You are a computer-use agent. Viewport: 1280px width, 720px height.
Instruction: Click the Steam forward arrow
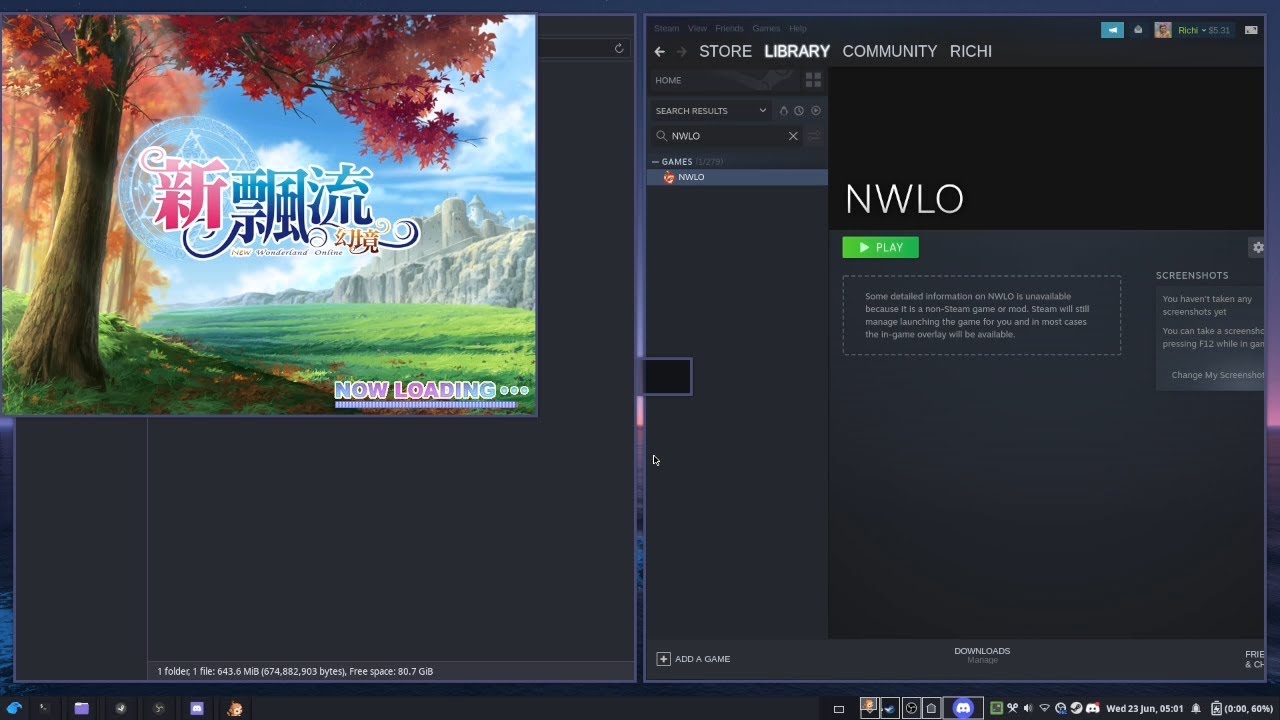pos(682,51)
